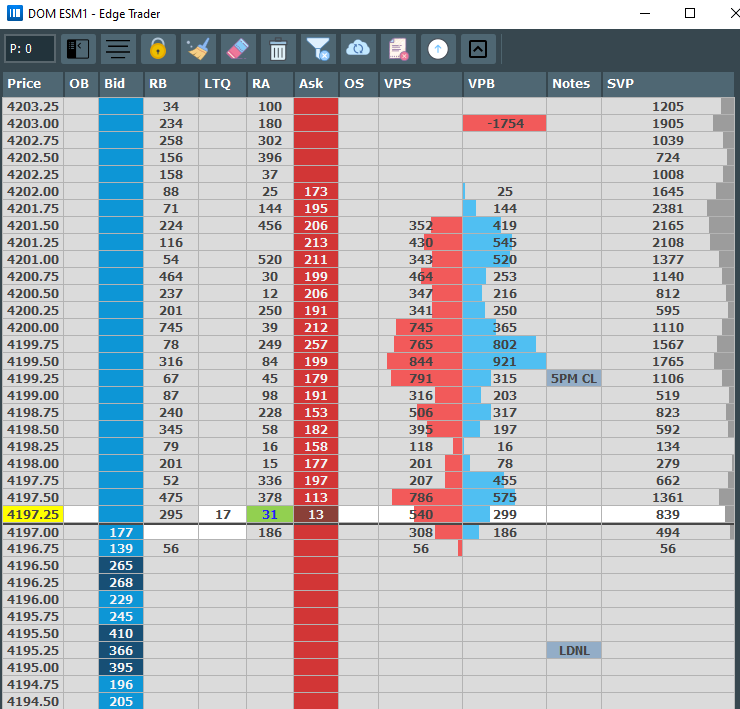Click the boxed chevron-up collapse icon

click(478, 49)
